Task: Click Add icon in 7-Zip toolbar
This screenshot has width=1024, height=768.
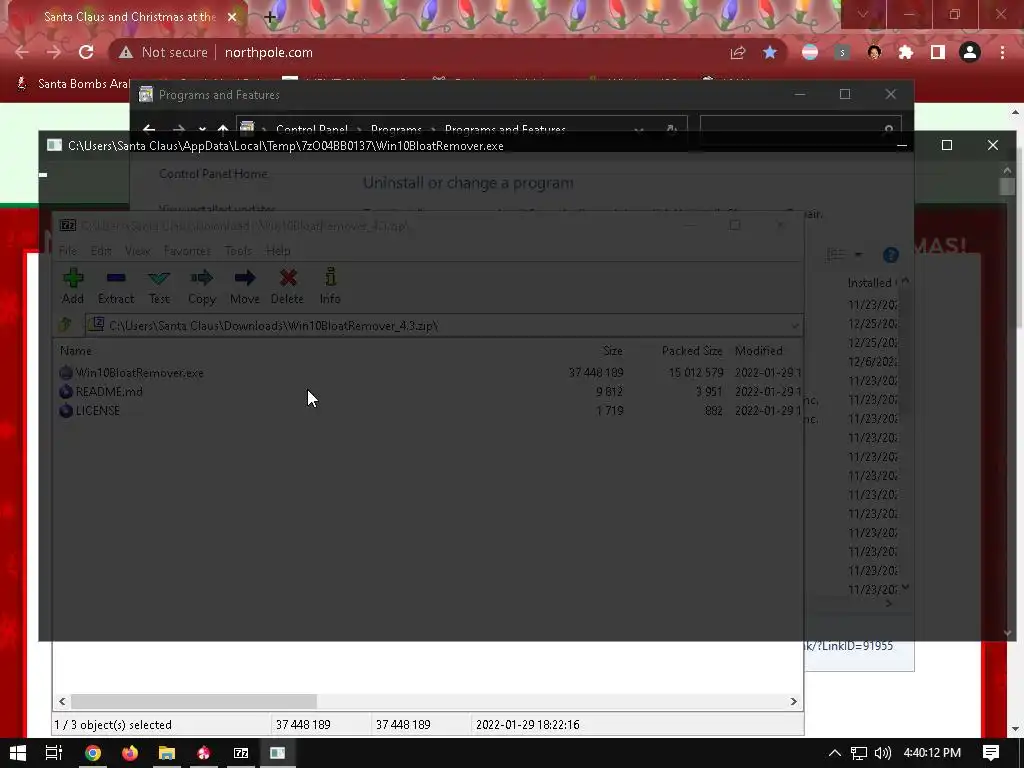Action: tap(72, 278)
